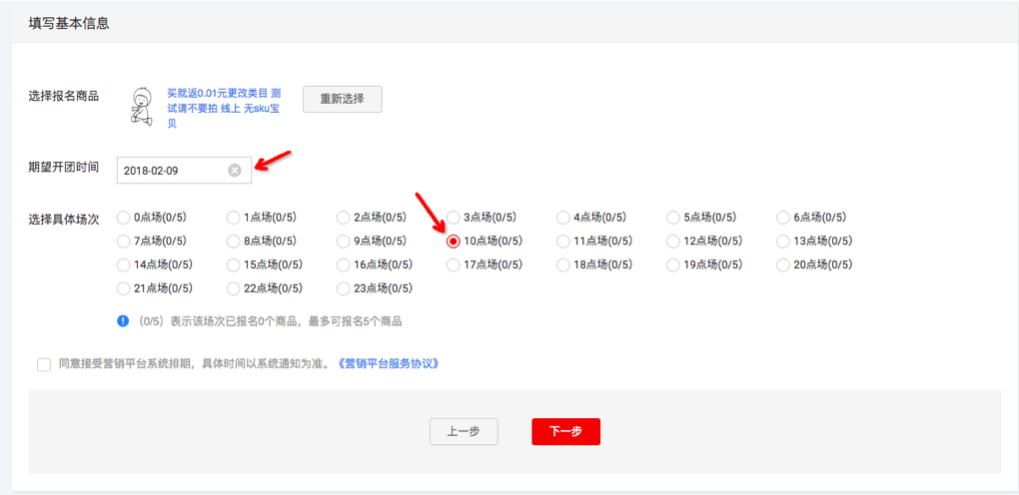Click the blue info icon below sessions

123,321
